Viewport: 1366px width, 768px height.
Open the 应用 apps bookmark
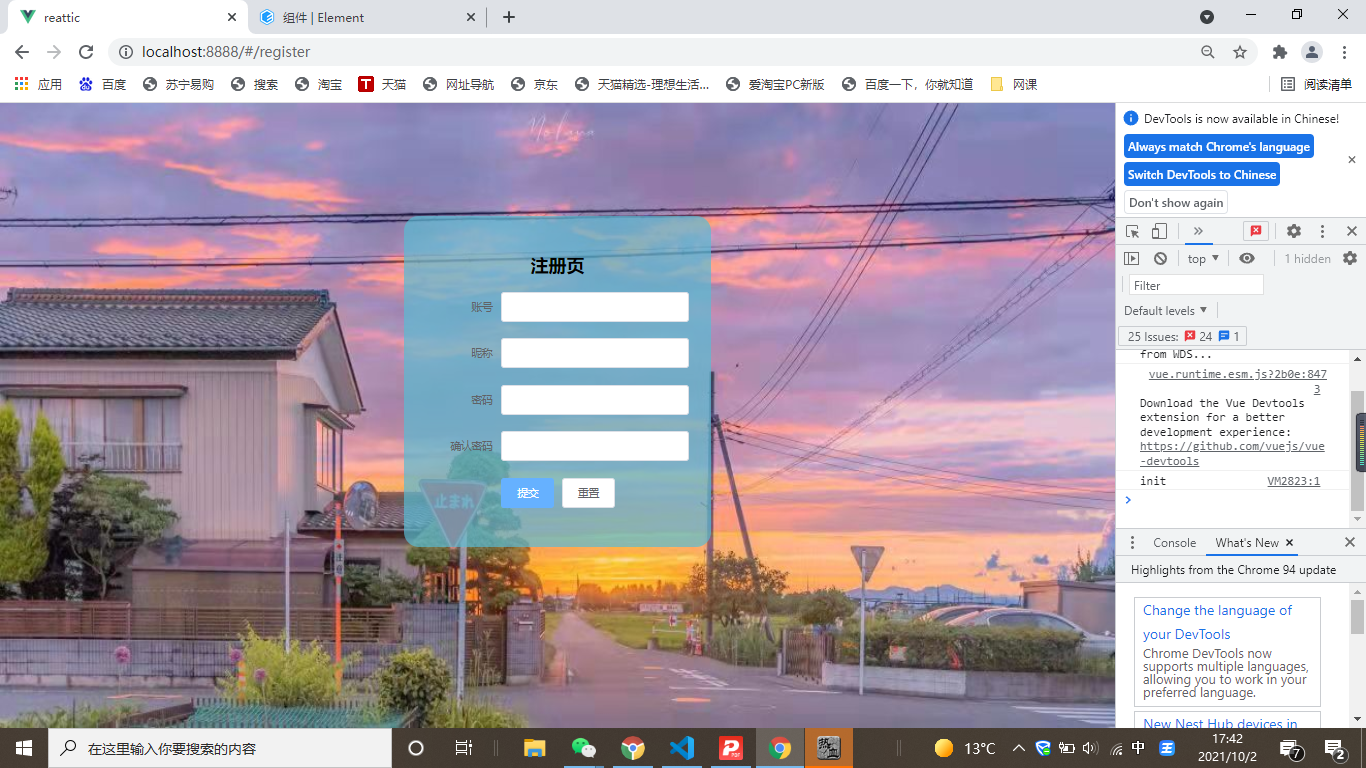[38, 85]
